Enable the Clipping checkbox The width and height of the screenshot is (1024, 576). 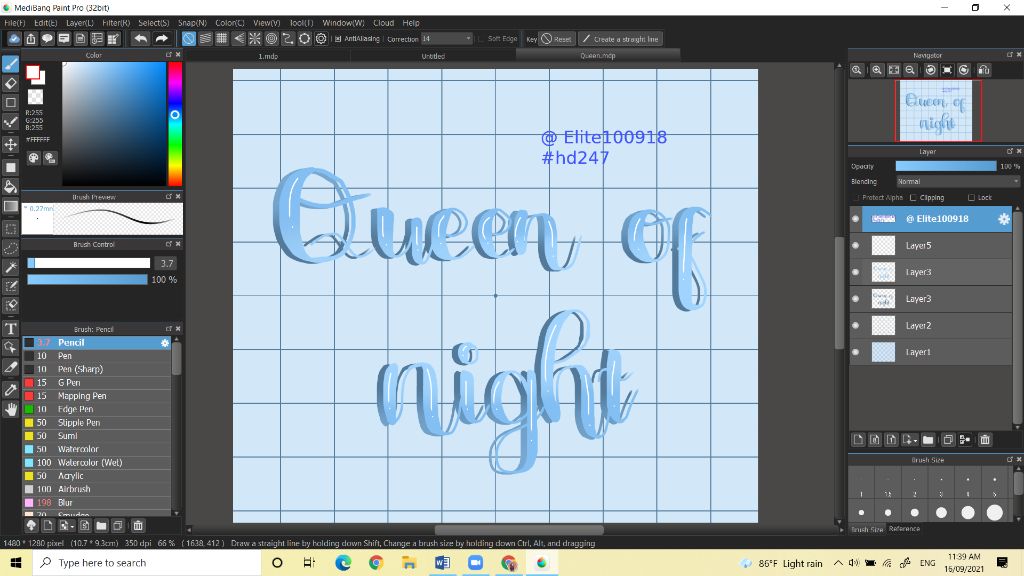tap(913, 197)
